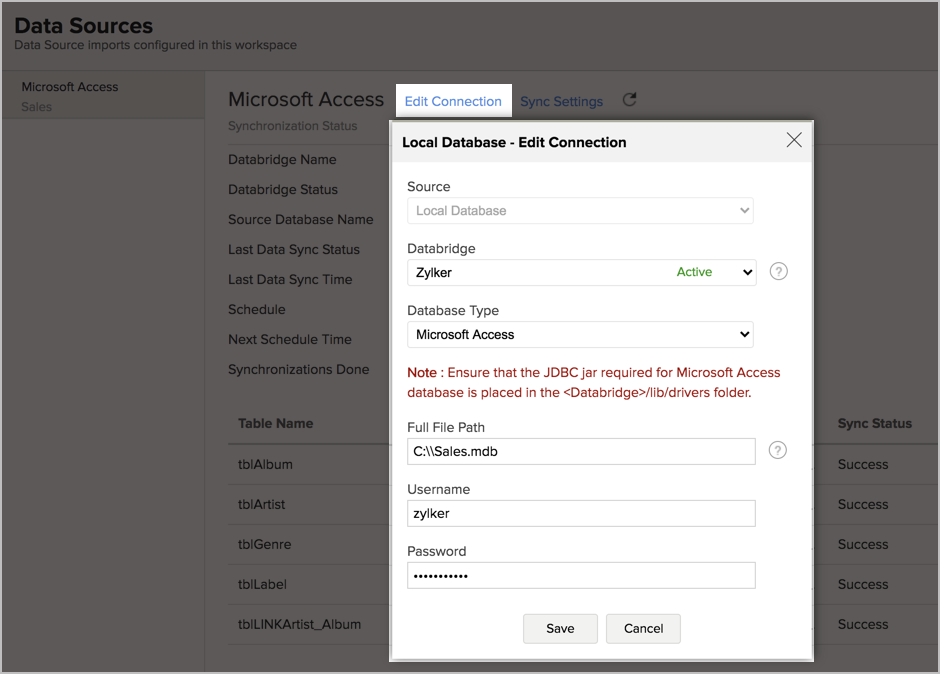Screen dimensions: 940x674
Task: Click the Source Database Name label
Action: point(300,219)
